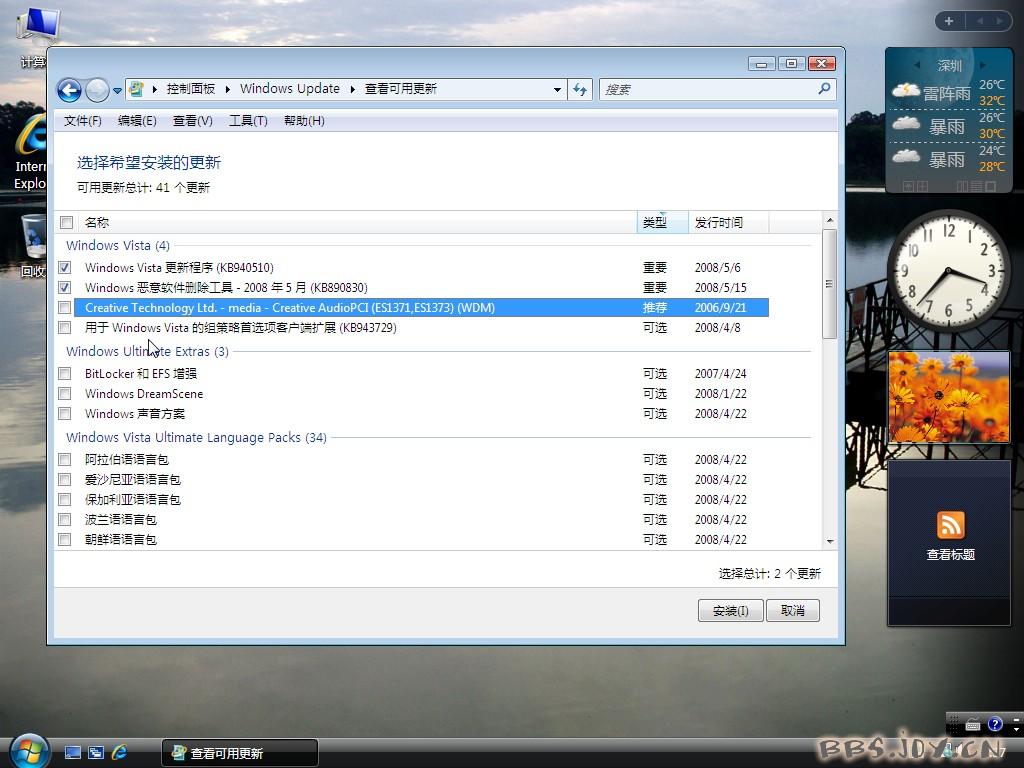Collapse the Windows Ultimate Extras (3) group
The width and height of the screenshot is (1024, 768).
pyautogui.click(x=148, y=351)
